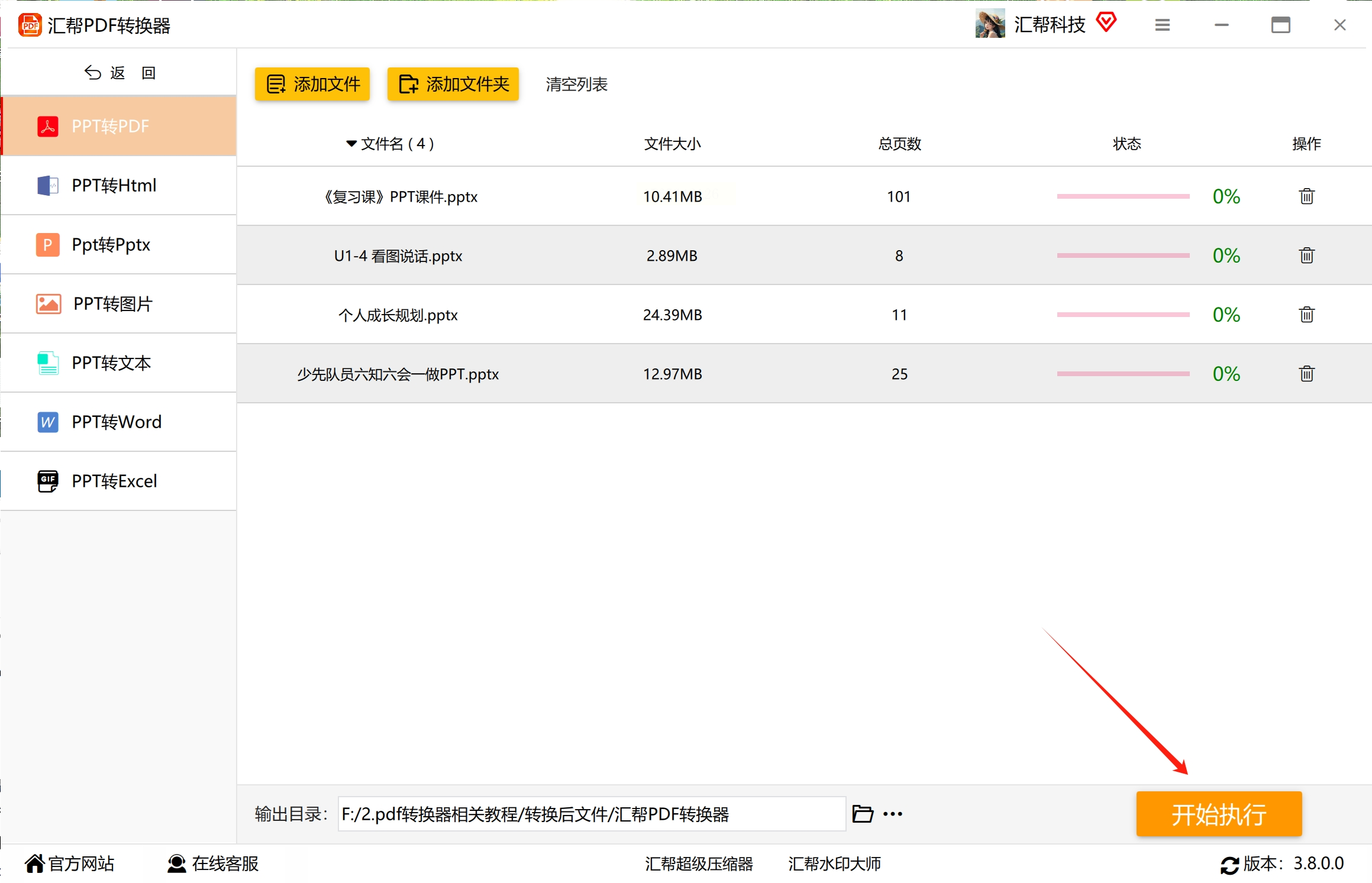Viewport: 1372px width, 883px height.
Task: Remove U1-4 看图说话.pptx using its trash icon
Action: [x=1306, y=255]
